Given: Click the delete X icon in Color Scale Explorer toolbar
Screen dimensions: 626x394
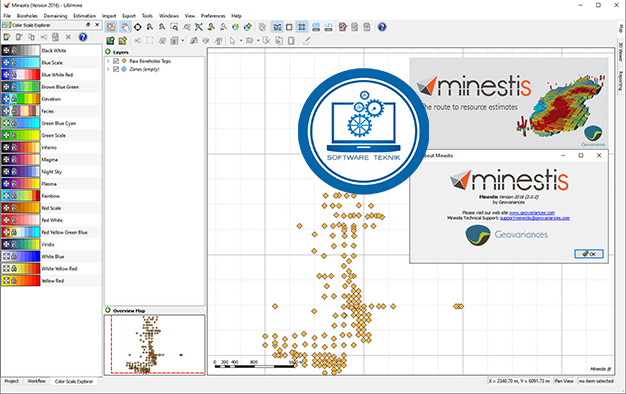Looking at the screenshot, I should [x=68, y=37].
